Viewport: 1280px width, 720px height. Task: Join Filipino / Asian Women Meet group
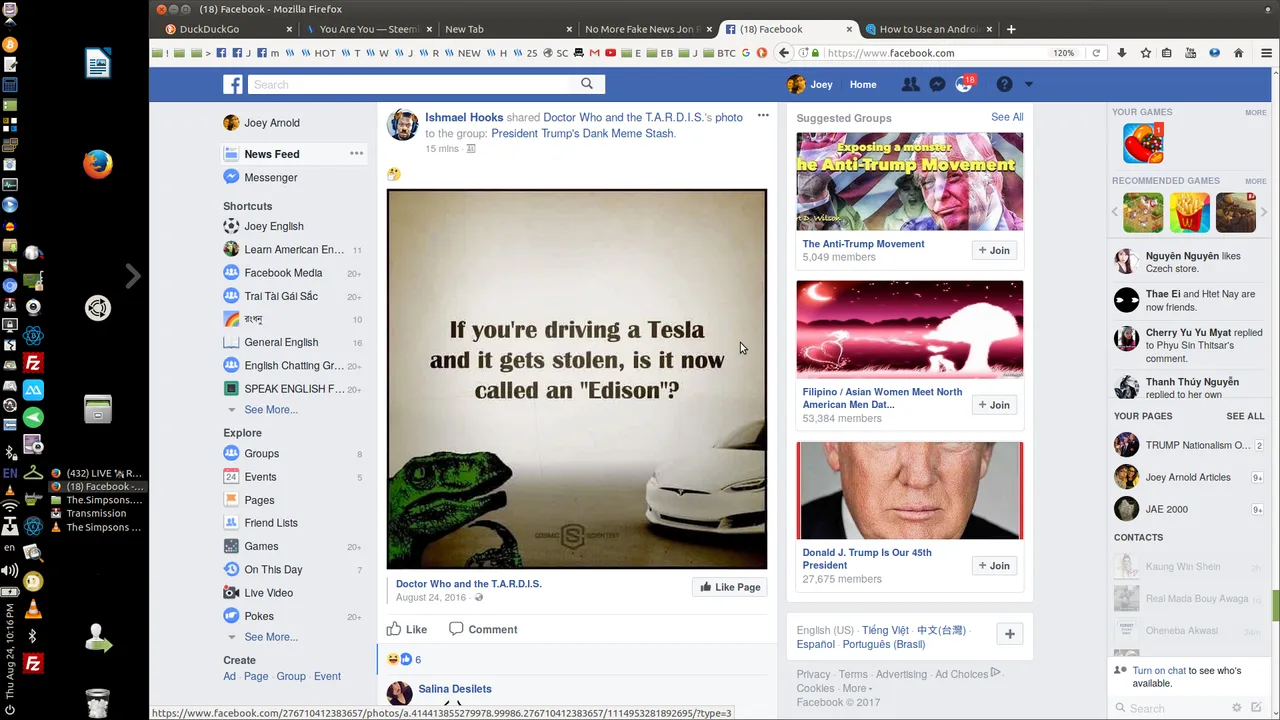[994, 405]
